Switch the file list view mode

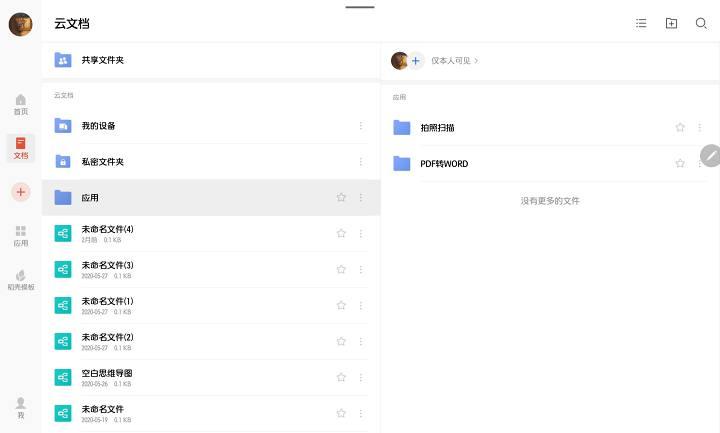tap(641, 23)
